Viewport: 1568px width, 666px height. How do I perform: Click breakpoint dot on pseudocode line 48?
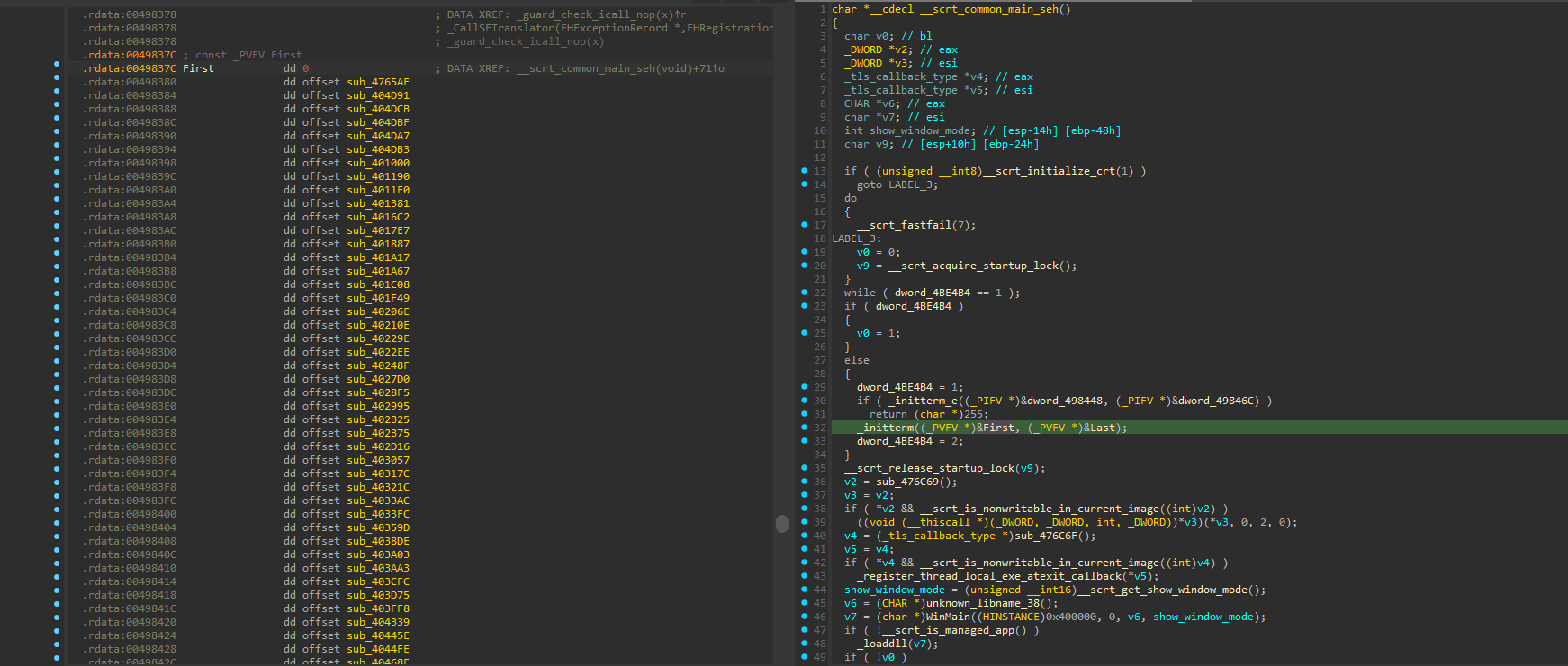click(x=804, y=643)
